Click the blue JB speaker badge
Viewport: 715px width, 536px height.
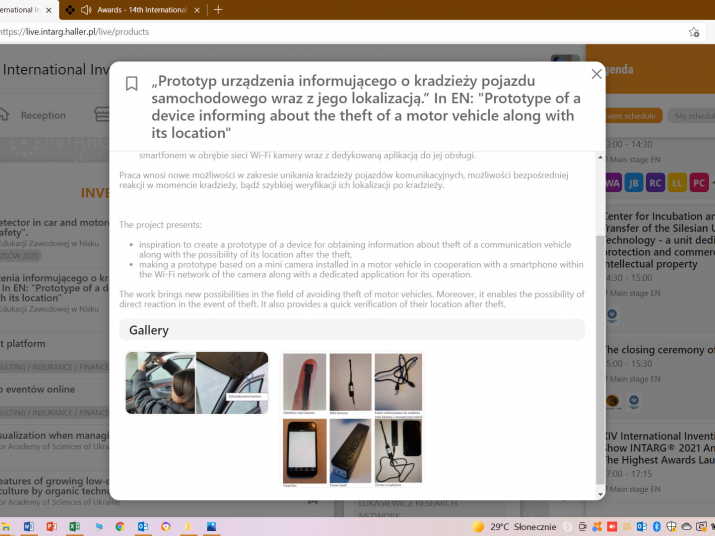click(633, 183)
